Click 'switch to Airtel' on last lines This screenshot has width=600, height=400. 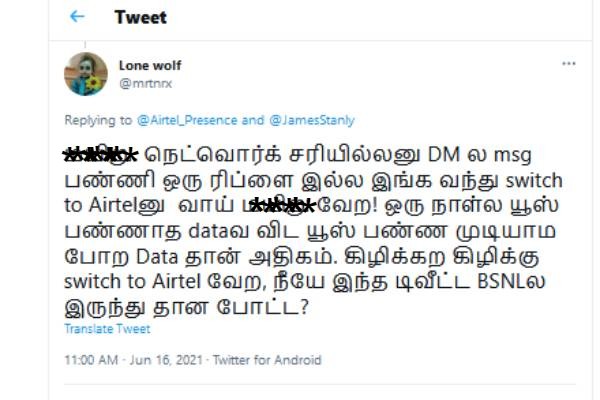coord(132,282)
